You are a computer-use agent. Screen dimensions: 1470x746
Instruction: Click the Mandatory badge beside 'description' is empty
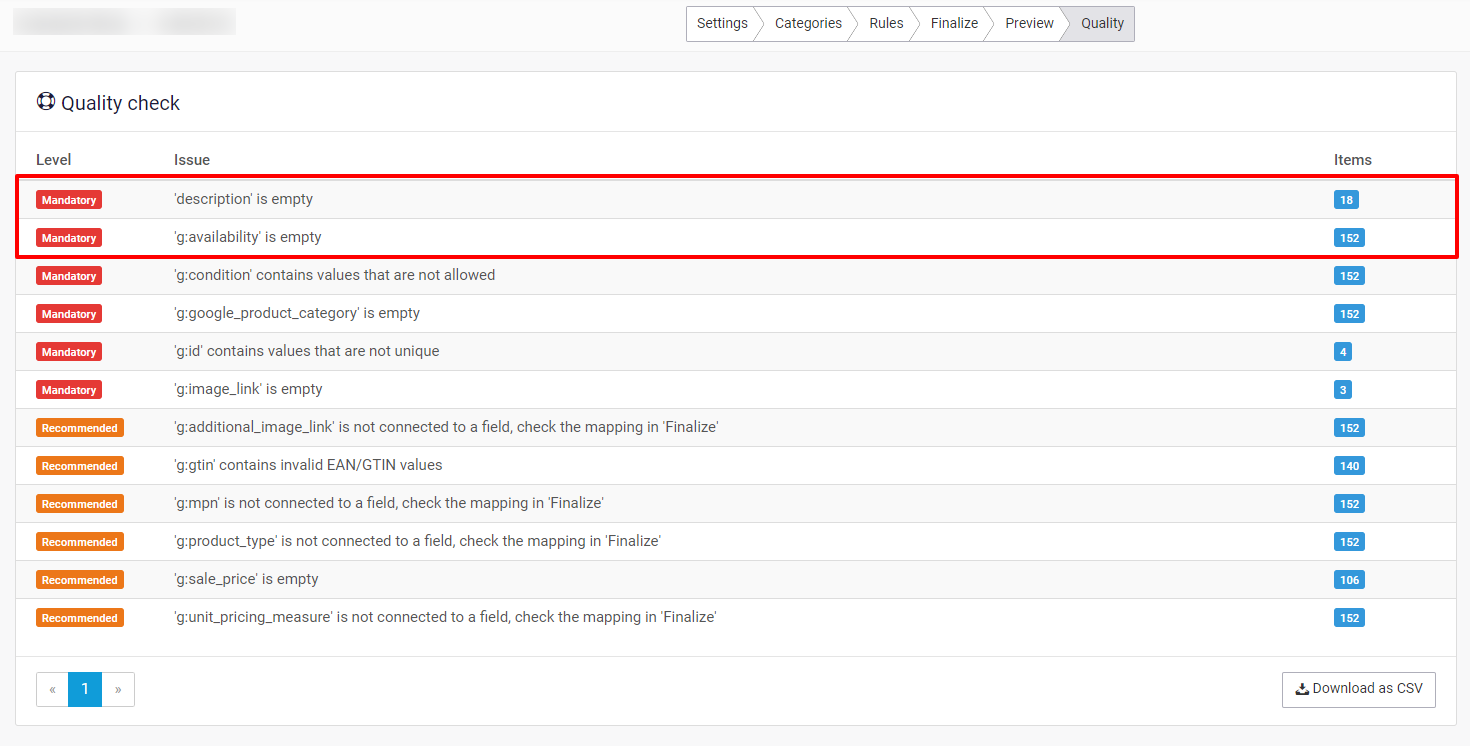point(69,200)
